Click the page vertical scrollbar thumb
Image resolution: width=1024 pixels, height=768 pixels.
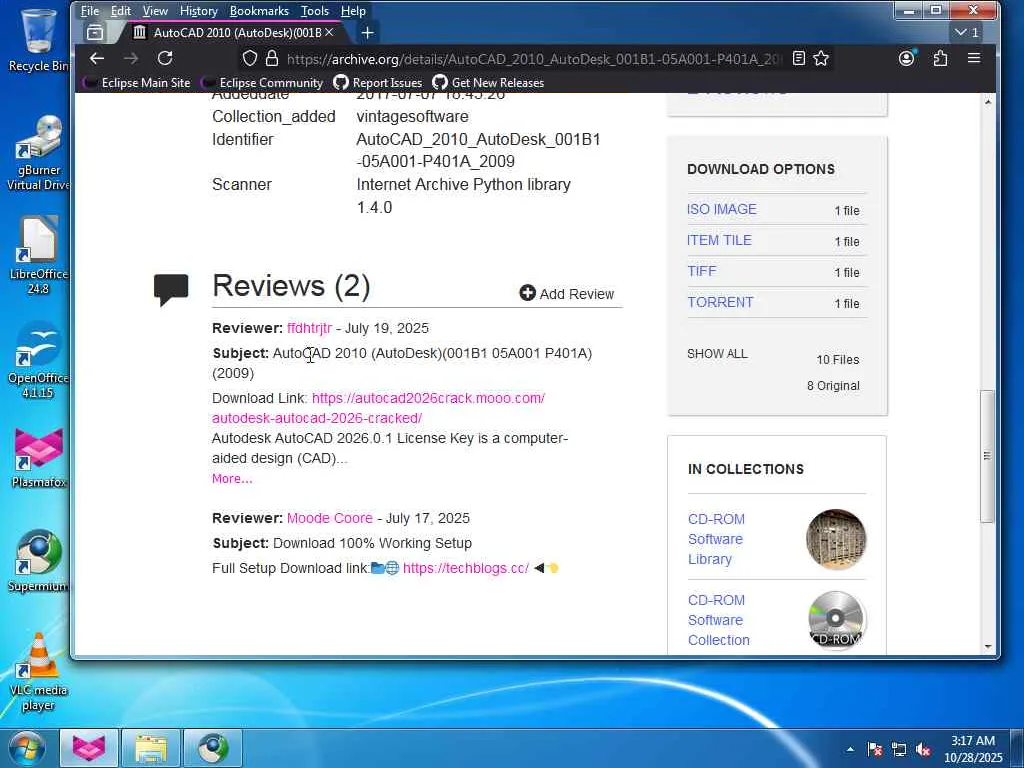coord(987,456)
